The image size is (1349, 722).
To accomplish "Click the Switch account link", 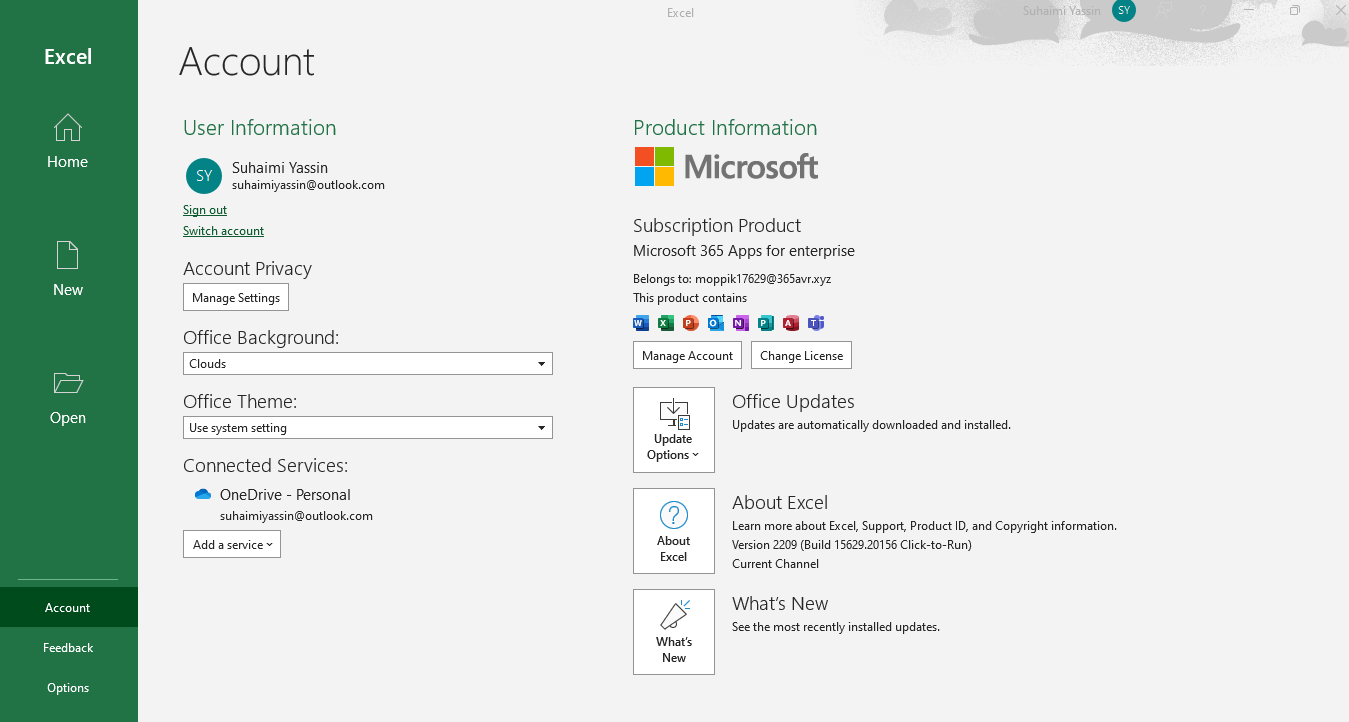I will click(x=223, y=231).
